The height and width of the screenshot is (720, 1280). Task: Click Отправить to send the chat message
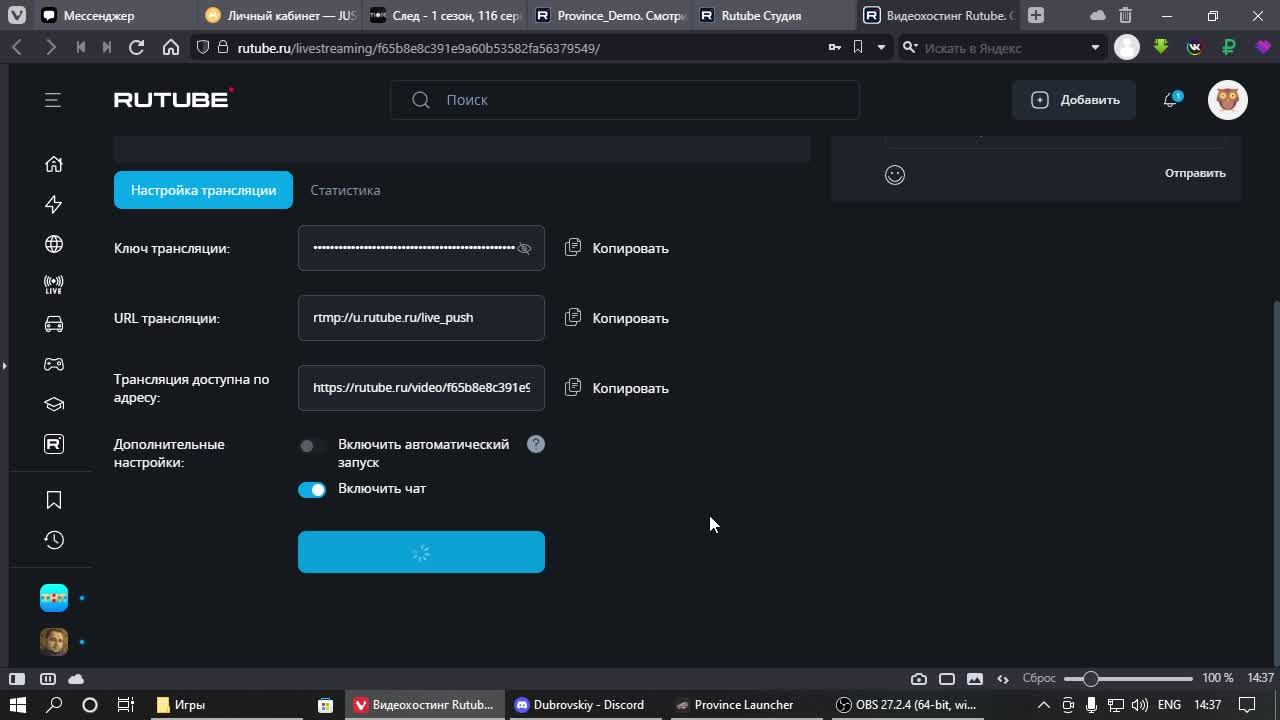point(1195,173)
